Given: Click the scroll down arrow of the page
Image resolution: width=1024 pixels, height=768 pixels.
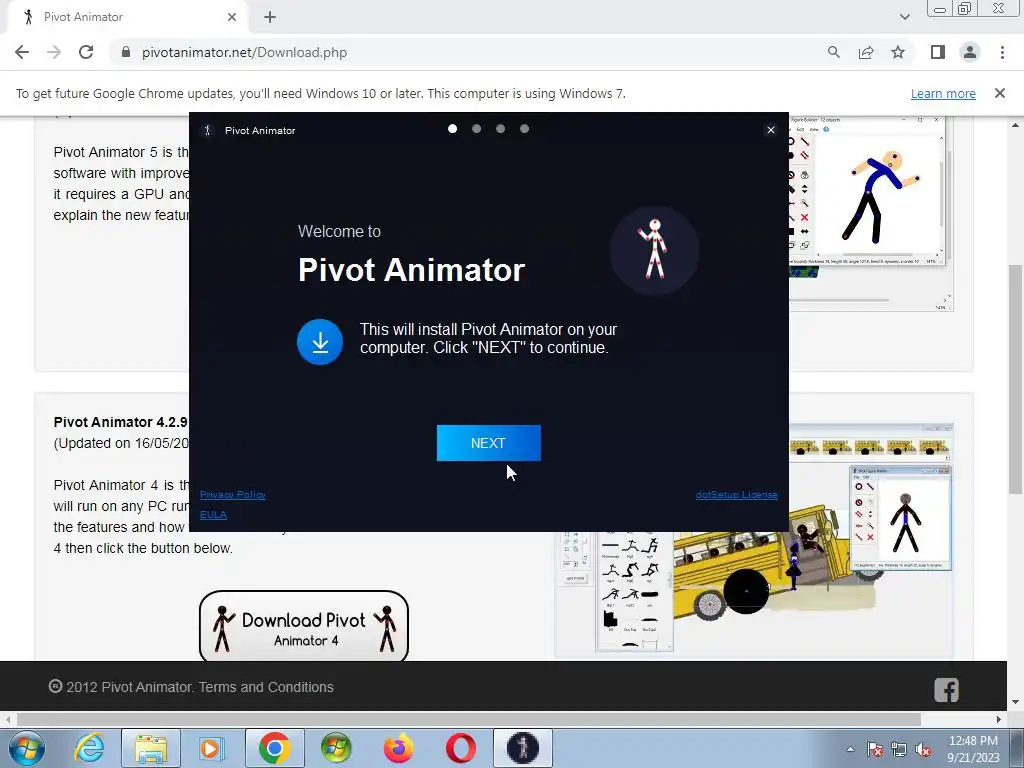Looking at the screenshot, I should tap(1016, 702).
